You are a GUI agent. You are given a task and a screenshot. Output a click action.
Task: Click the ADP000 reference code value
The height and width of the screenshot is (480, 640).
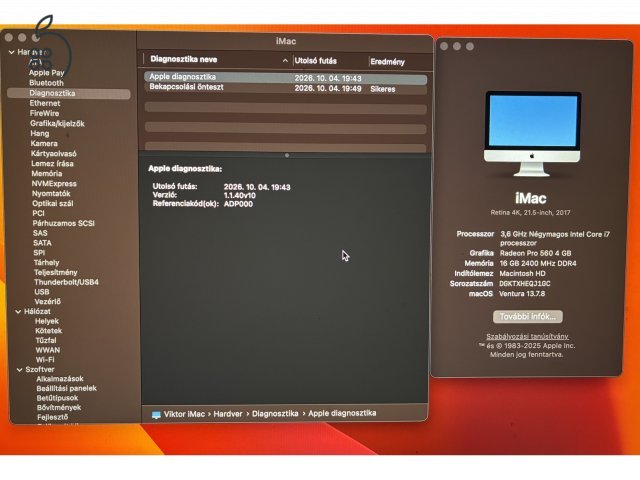pyautogui.click(x=238, y=204)
